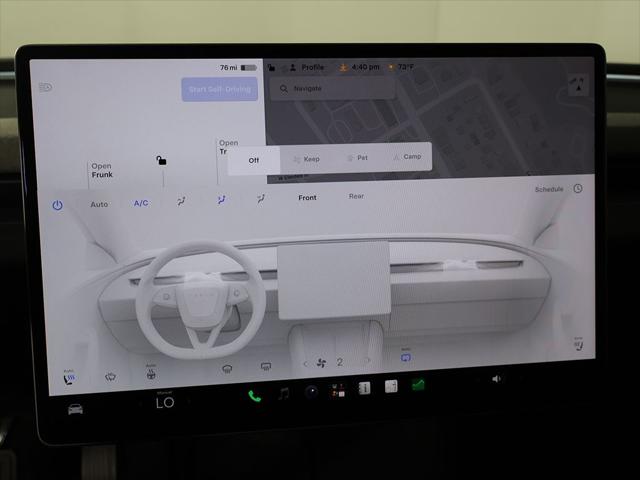Image resolution: width=640 pixels, height=480 pixels.
Task: Select Keep climate mode
Action: tap(307, 159)
